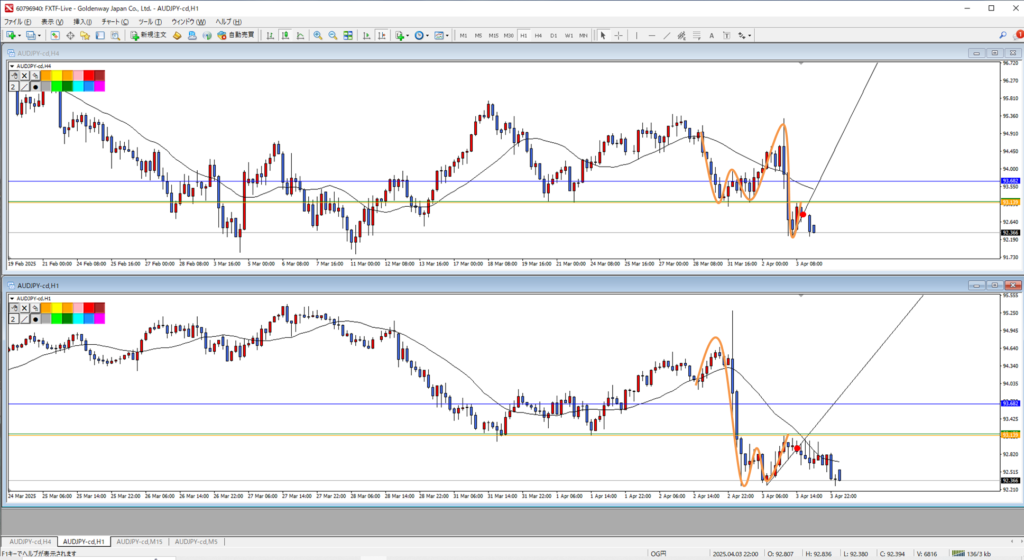The image size is (1024, 560).
Task: Switch to AUDJPY-cd,M15 bottom tab
Action: coord(139,542)
